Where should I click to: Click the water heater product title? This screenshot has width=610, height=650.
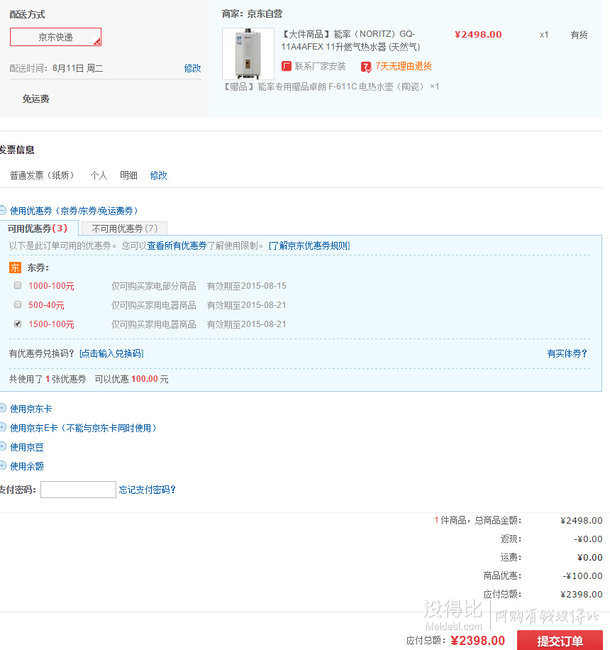pyautogui.click(x=351, y=40)
